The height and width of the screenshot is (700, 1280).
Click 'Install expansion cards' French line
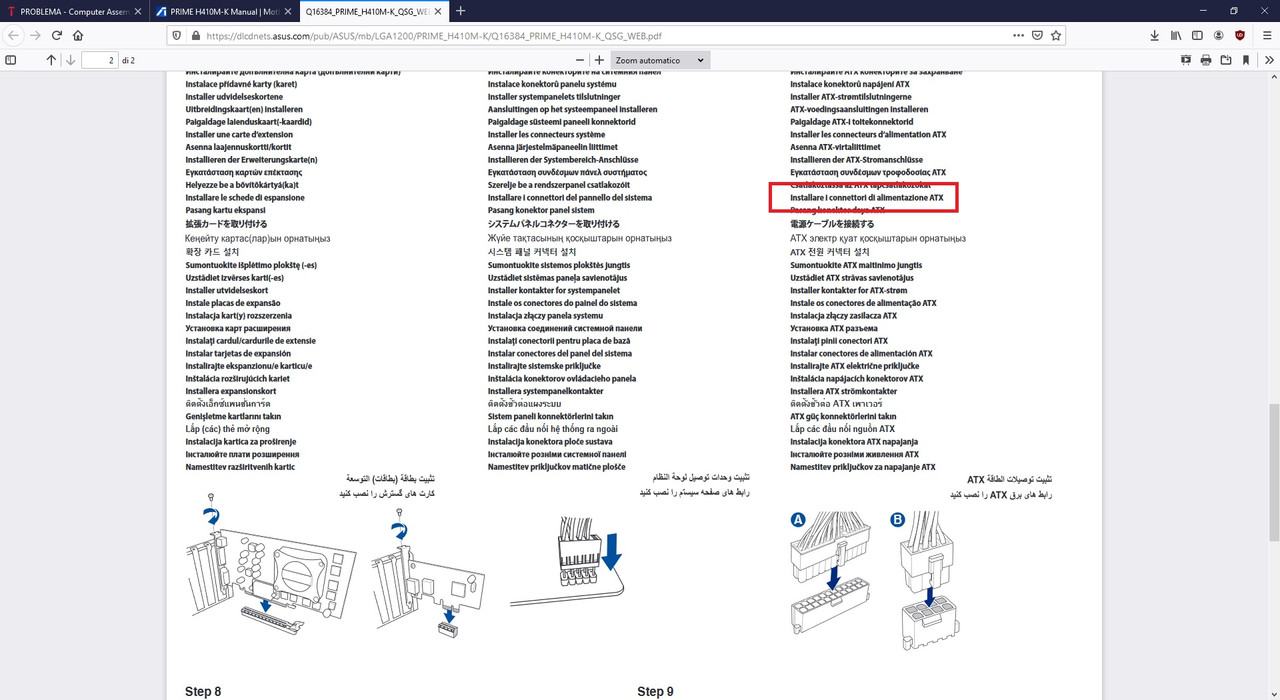click(x=239, y=134)
